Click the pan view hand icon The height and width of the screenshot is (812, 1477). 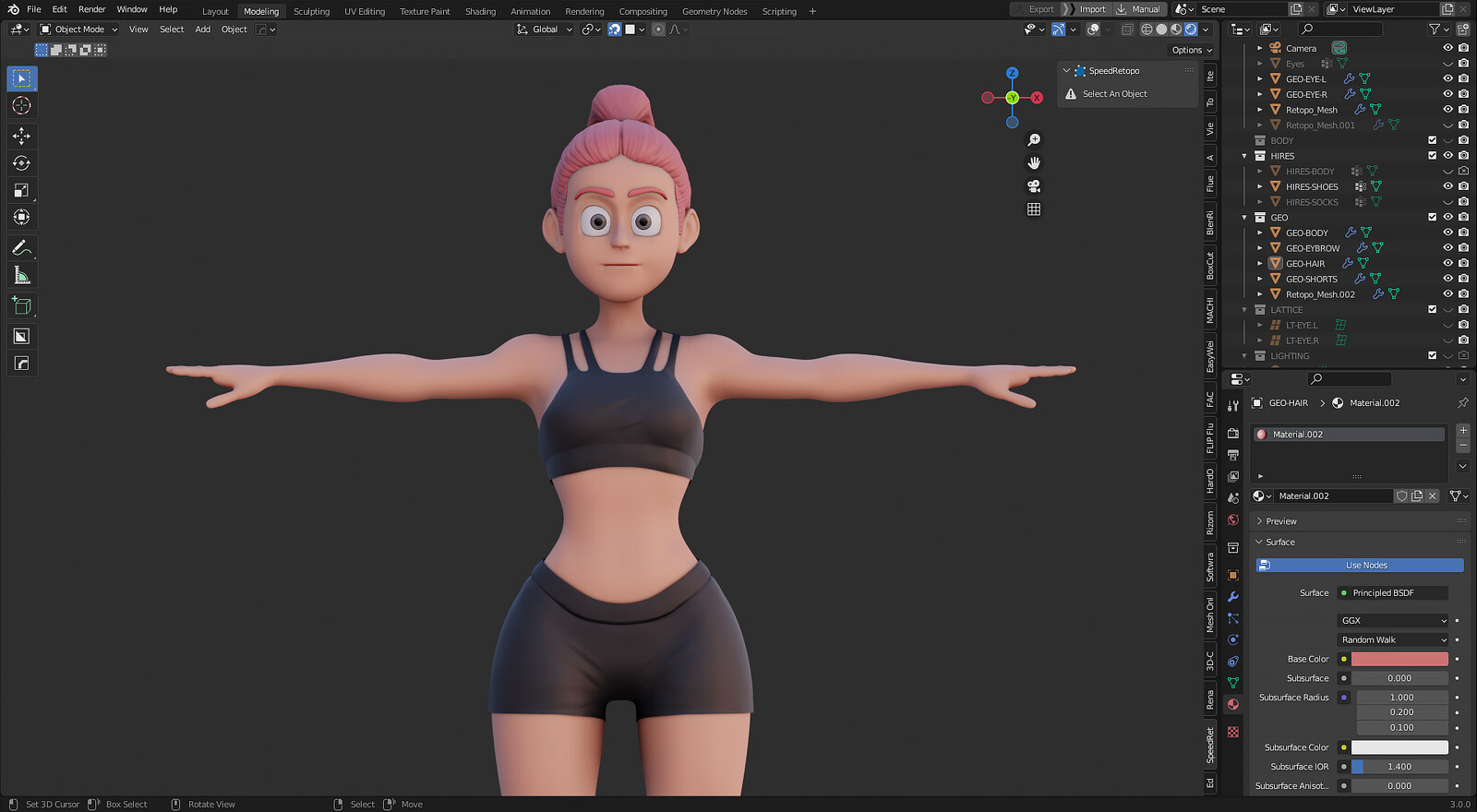[x=1034, y=162]
